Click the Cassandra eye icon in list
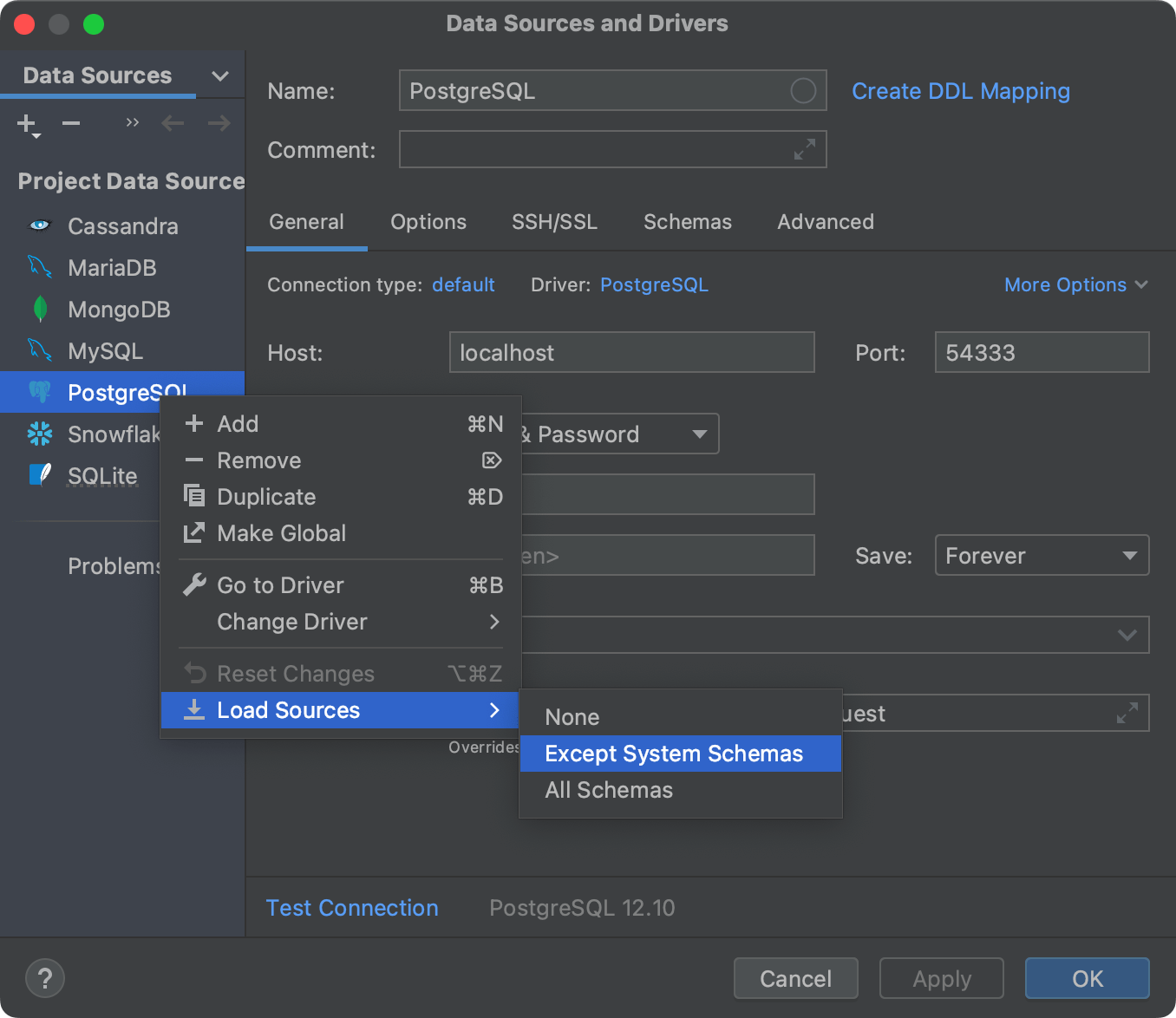This screenshot has width=1176, height=1018. (x=40, y=225)
